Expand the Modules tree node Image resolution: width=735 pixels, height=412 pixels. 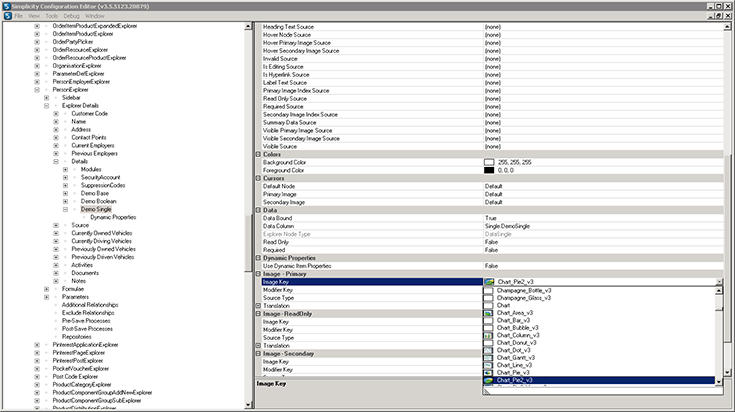66,169
